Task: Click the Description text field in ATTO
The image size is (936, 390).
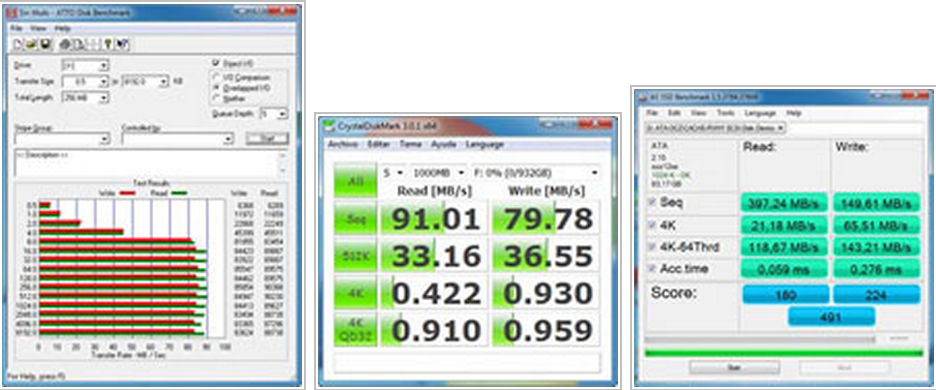Action: [146, 164]
